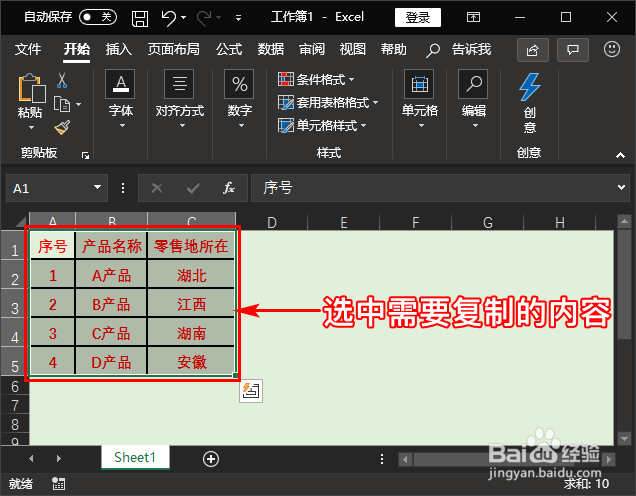The height and width of the screenshot is (496, 636).
Task: Open the Comments speech bubble icon
Action: [x=573, y=50]
